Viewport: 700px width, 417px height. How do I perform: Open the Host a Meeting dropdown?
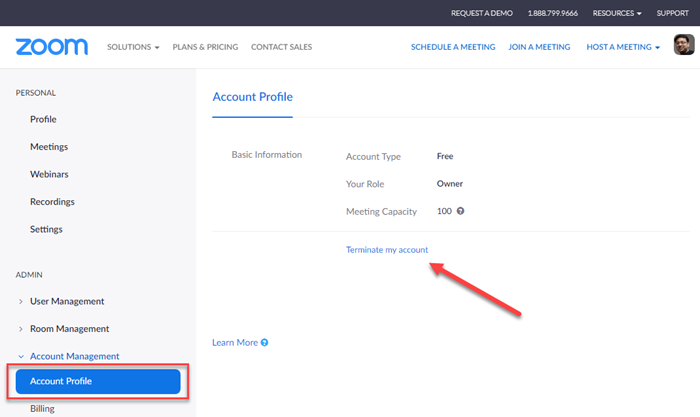tap(623, 47)
